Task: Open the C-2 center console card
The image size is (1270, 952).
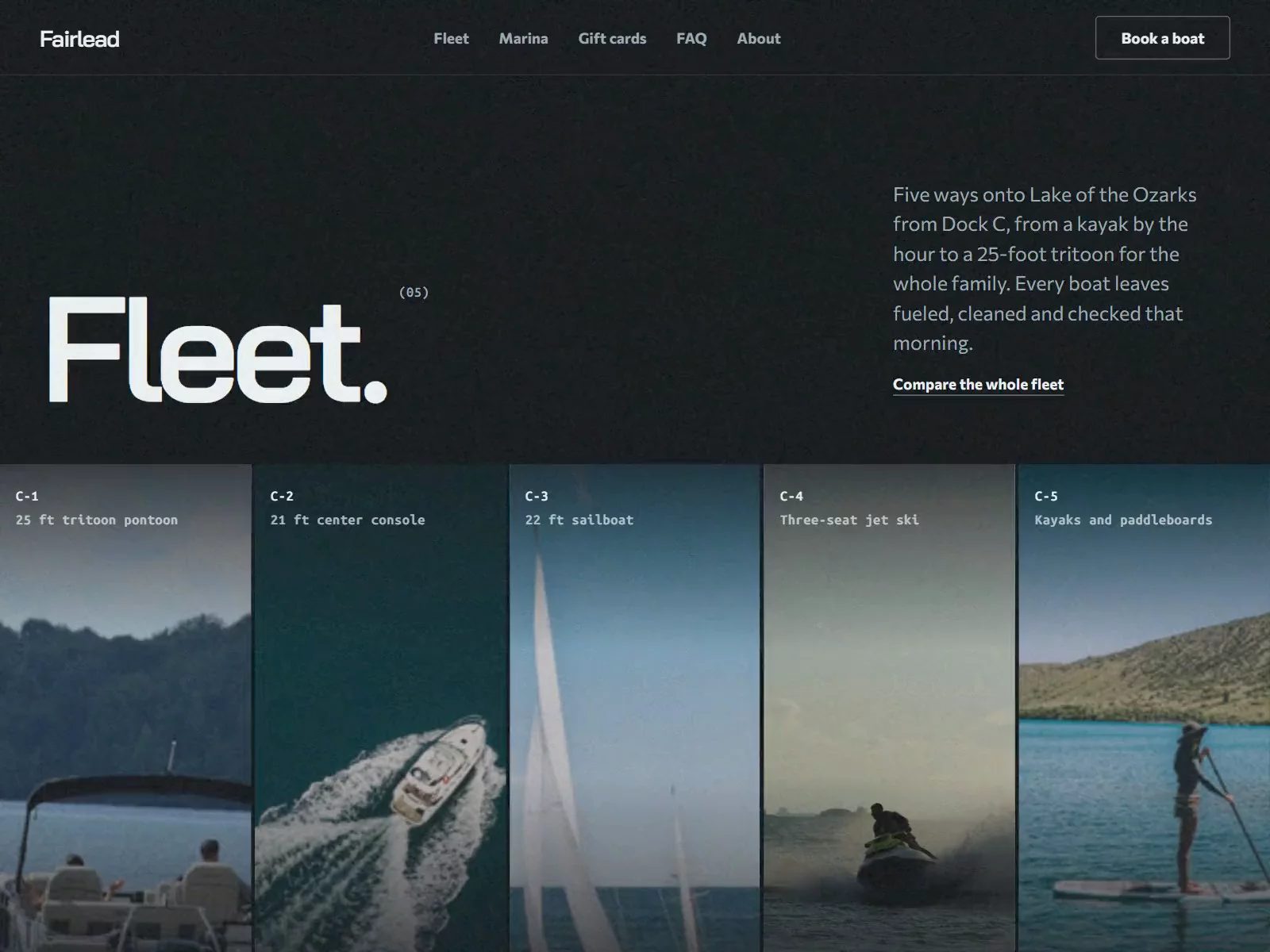Action: point(381,708)
